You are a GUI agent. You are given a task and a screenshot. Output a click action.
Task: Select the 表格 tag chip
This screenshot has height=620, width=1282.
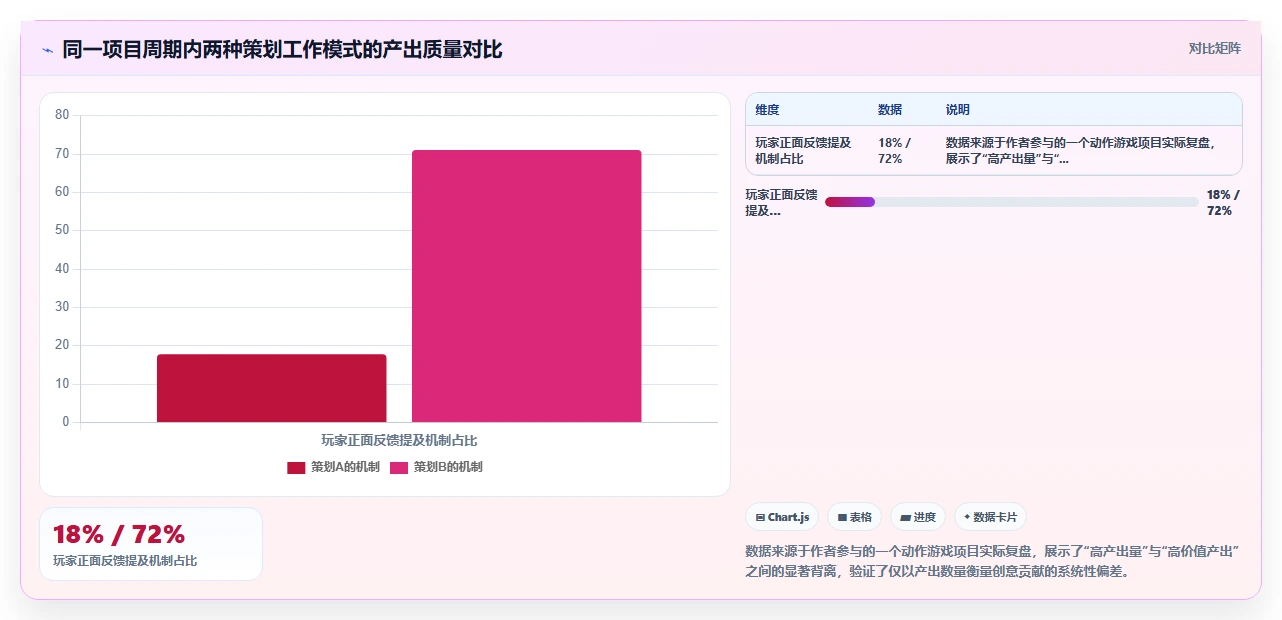[854, 517]
